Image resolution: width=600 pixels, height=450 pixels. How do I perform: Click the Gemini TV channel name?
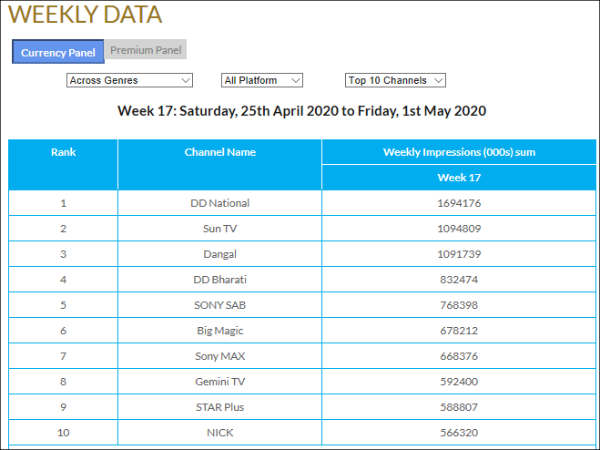220,381
